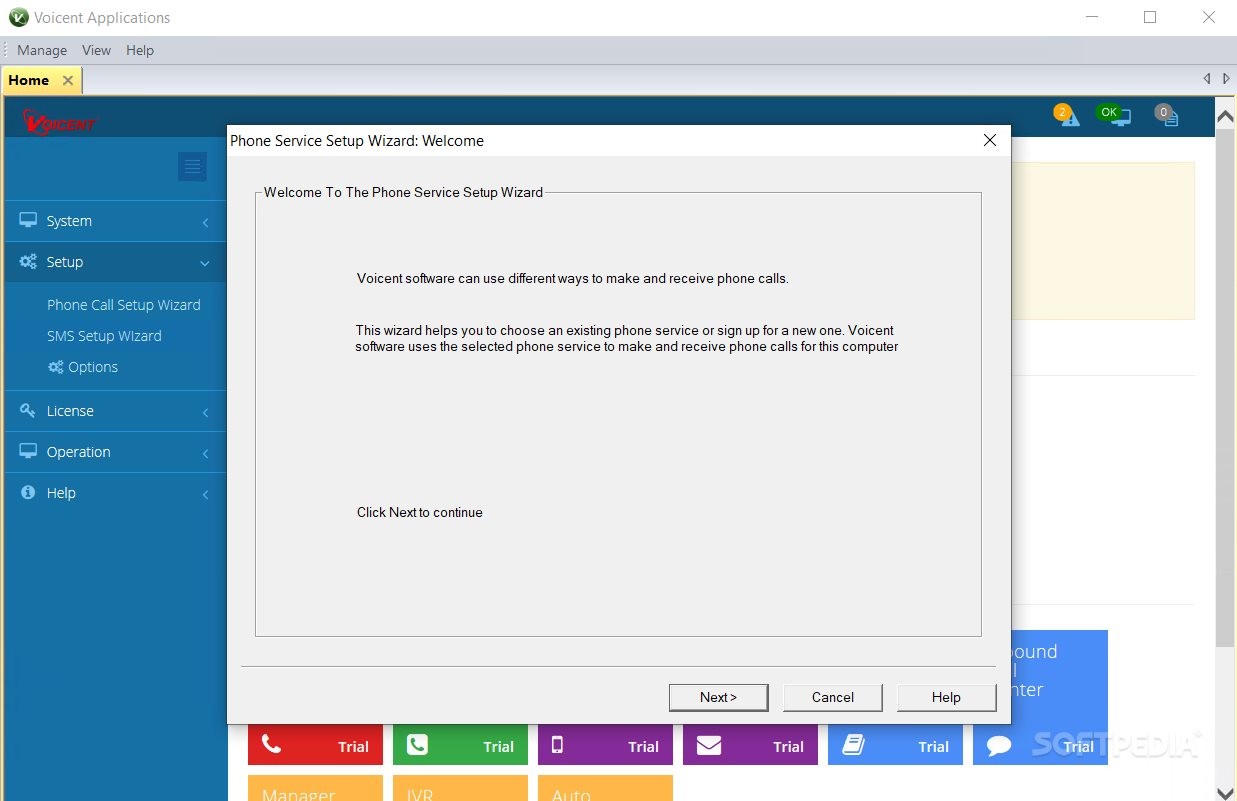Cancel the Phone Service Setup Wizard

[833, 697]
